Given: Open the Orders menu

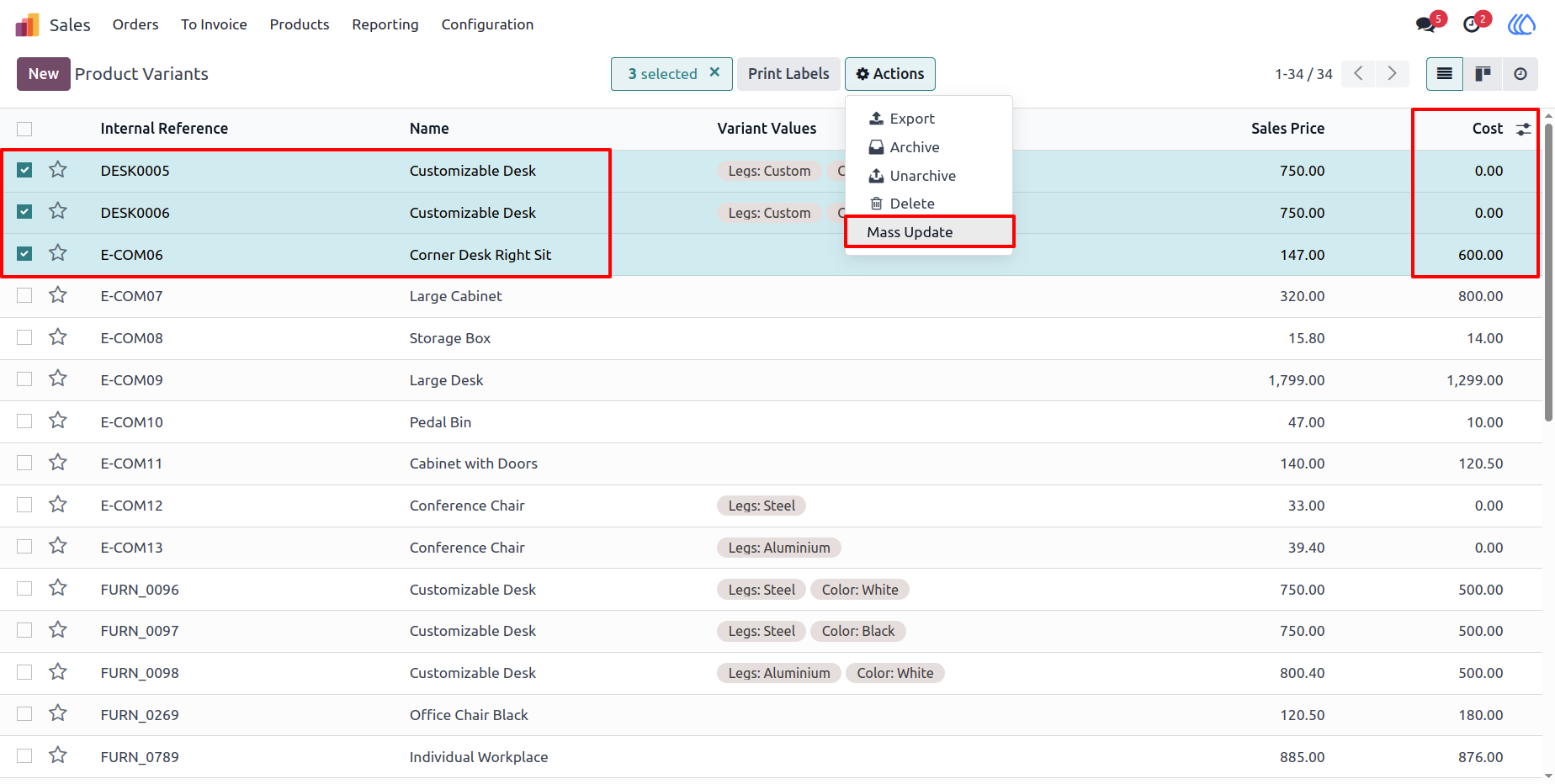Looking at the screenshot, I should coord(135,24).
